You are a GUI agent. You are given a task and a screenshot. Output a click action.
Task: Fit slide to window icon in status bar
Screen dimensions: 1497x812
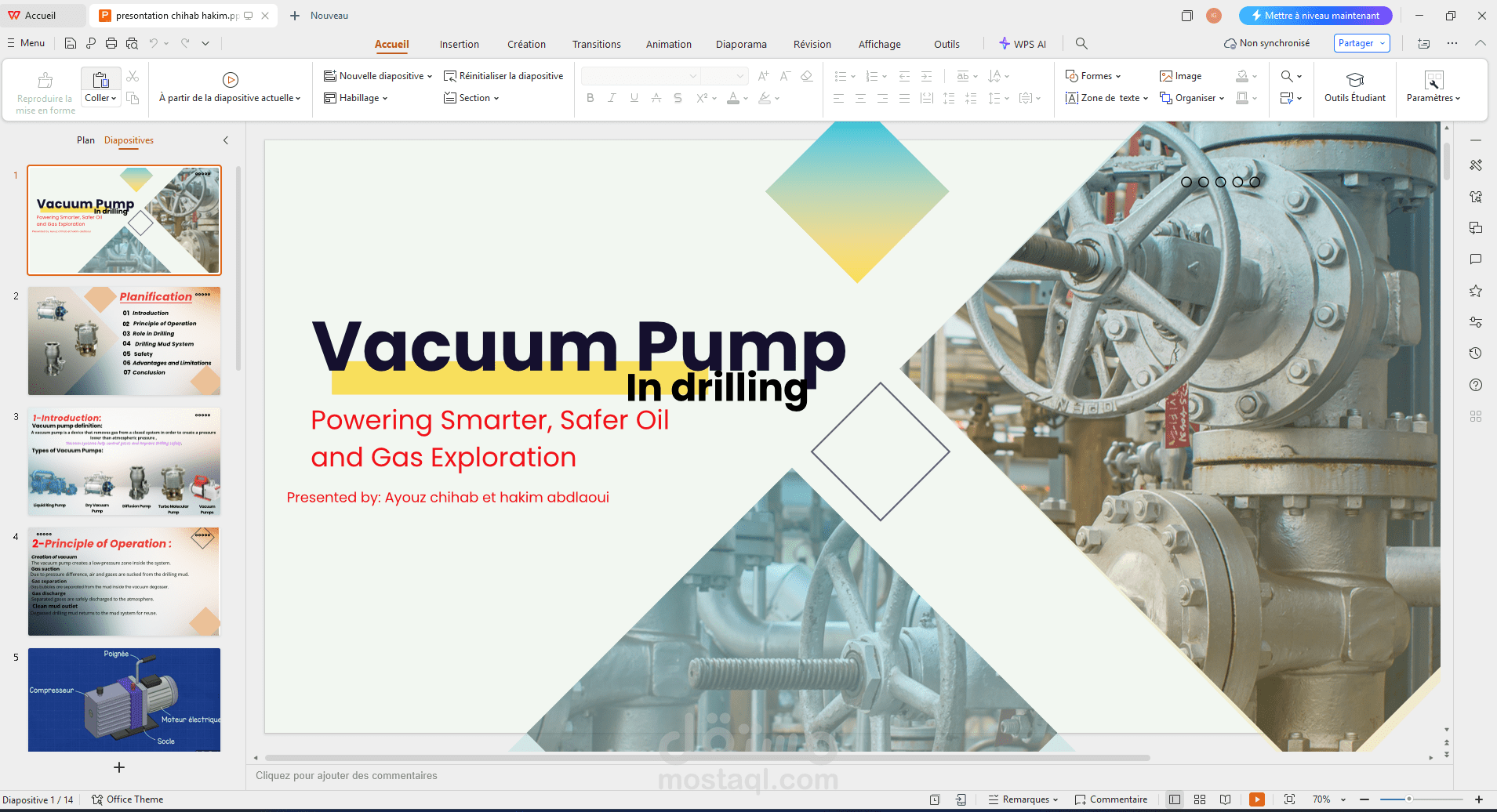pyautogui.click(x=1290, y=799)
